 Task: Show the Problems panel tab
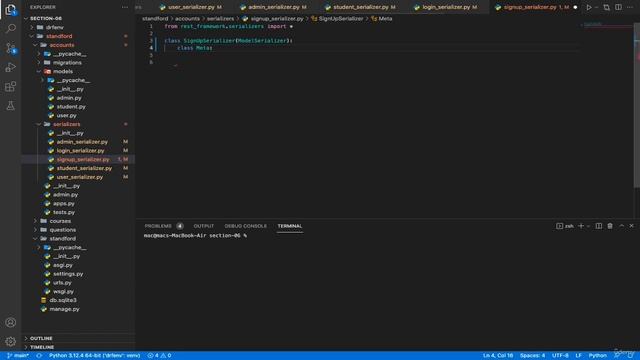164,226
